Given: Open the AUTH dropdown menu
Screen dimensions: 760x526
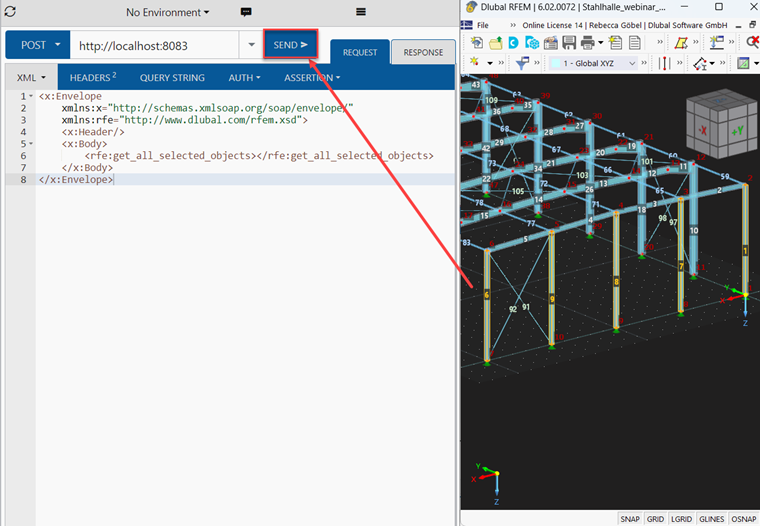Looking at the screenshot, I should tap(244, 78).
